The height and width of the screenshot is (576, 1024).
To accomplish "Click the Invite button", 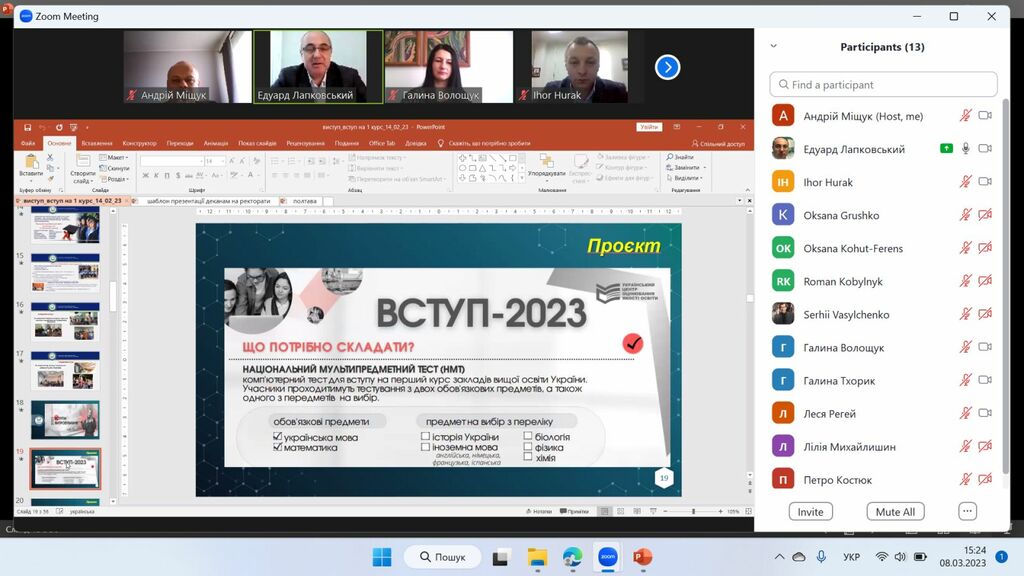I will (x=810, y=511).
